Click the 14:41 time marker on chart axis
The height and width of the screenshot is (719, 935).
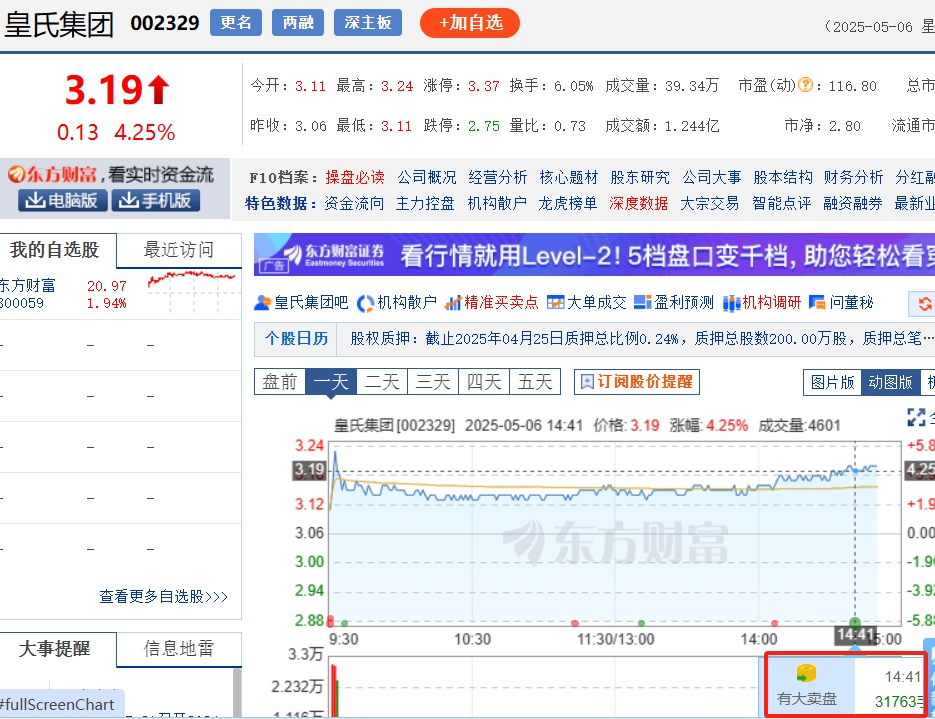point(855,635)
